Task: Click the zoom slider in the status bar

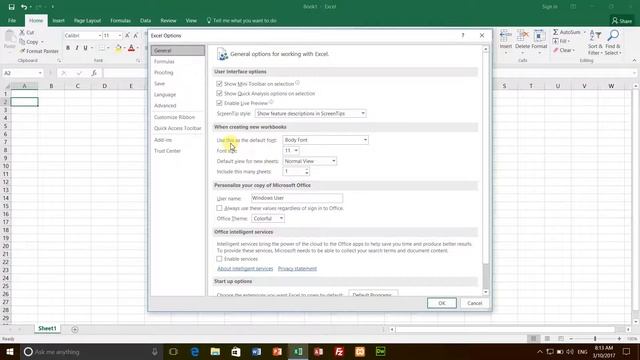Action: coord(595,338)
